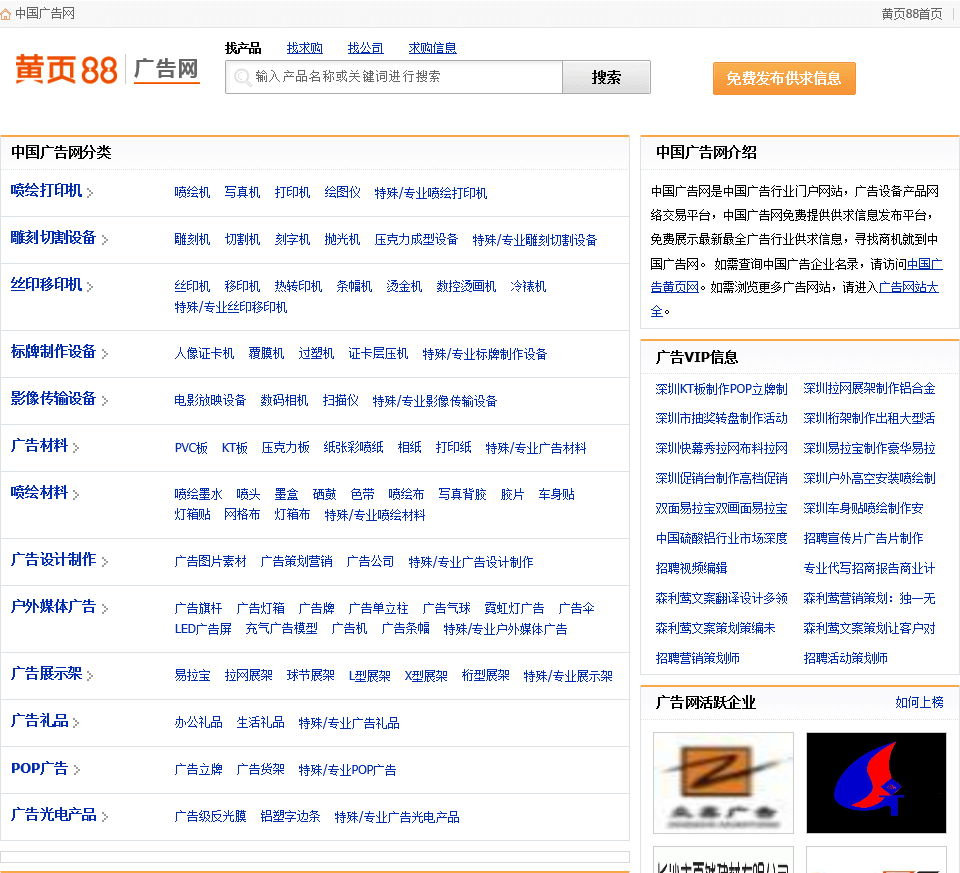Open the LED广告屏 link
This screenshot has width=960, height=873.
(x=203, y=629)
